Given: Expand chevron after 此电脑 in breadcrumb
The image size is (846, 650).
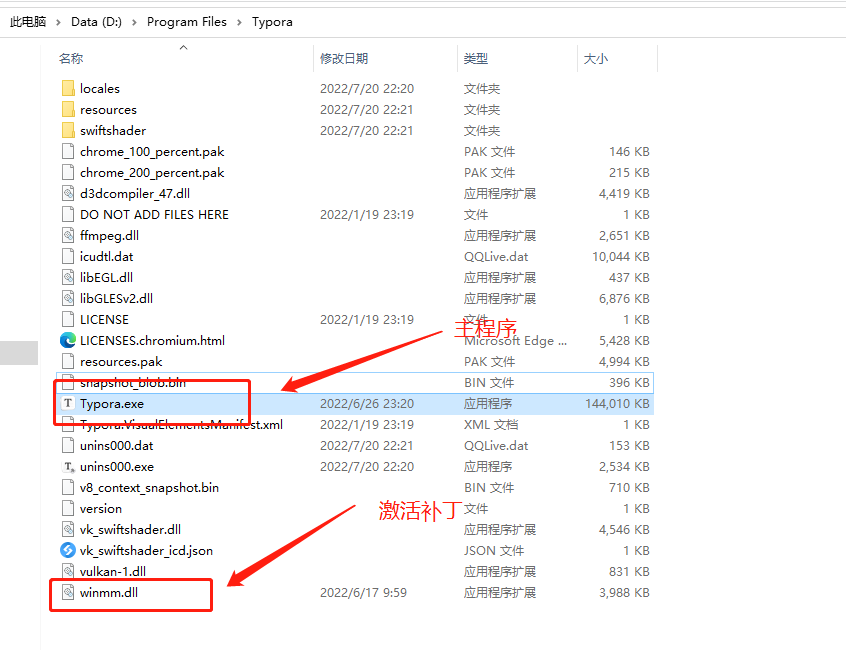Looking at the screenshot, I should (58, 23).
